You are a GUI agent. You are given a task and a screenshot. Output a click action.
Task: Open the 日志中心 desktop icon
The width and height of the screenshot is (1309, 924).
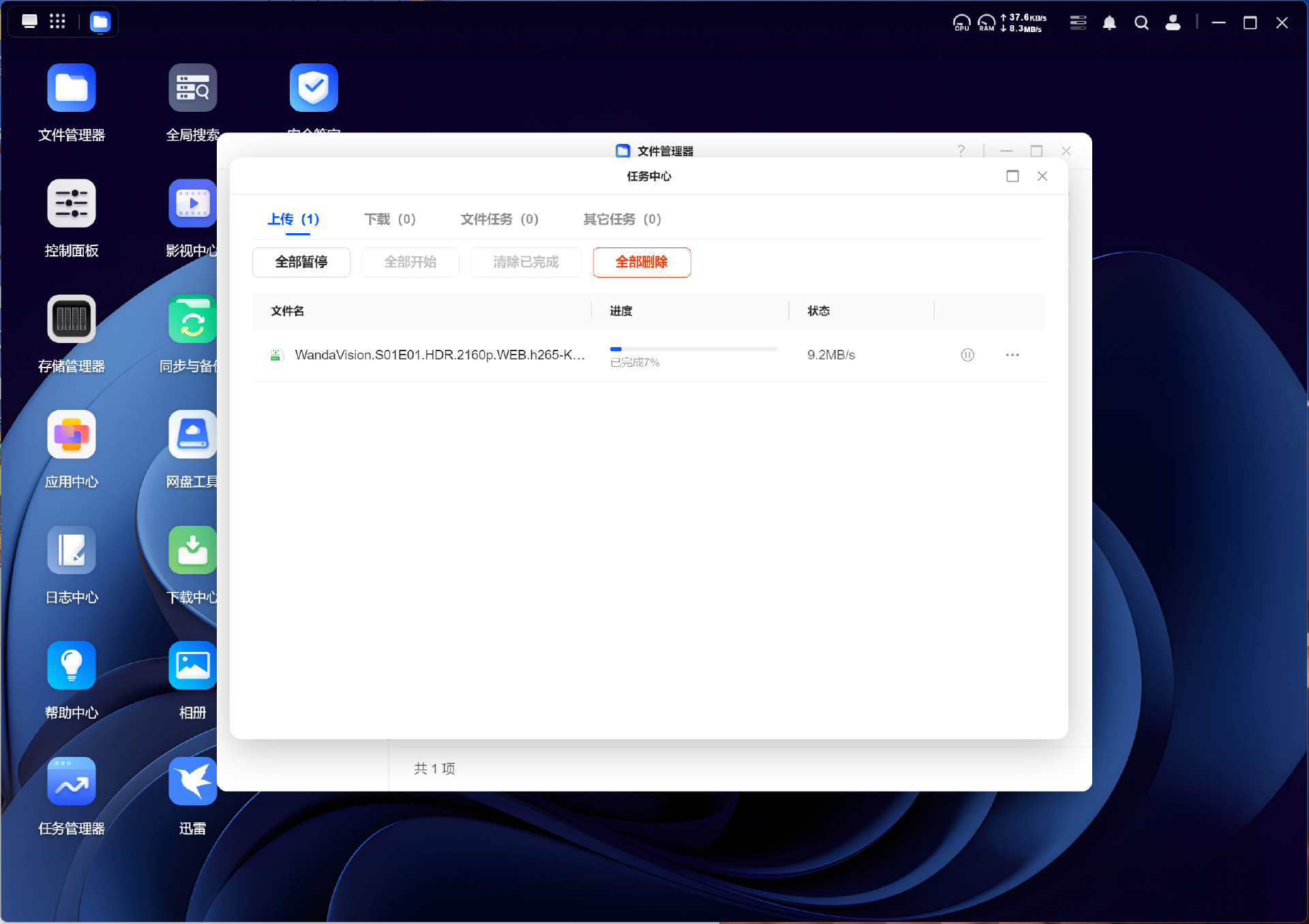coord(72,550)
